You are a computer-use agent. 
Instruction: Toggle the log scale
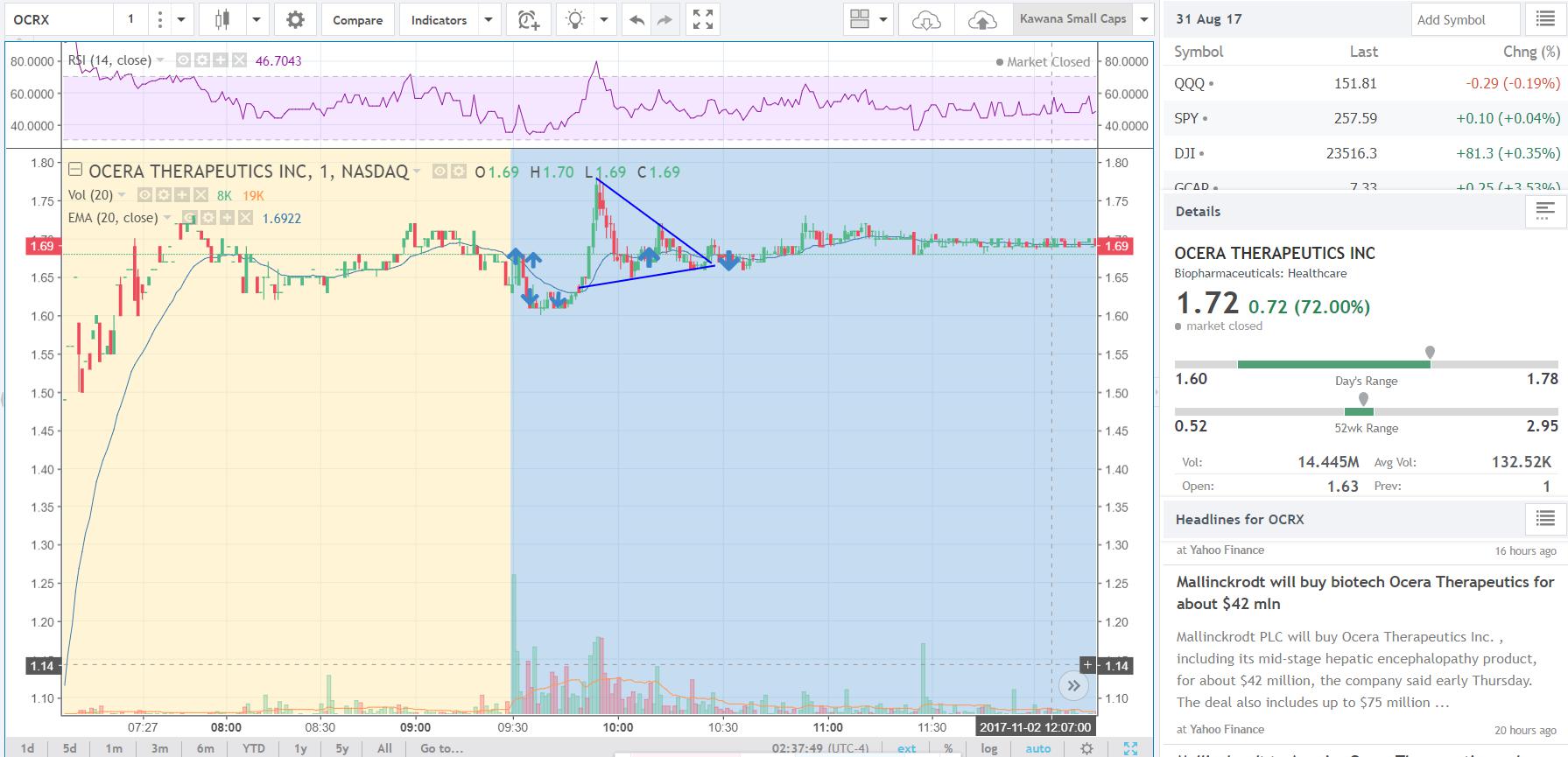pos(988,748)
